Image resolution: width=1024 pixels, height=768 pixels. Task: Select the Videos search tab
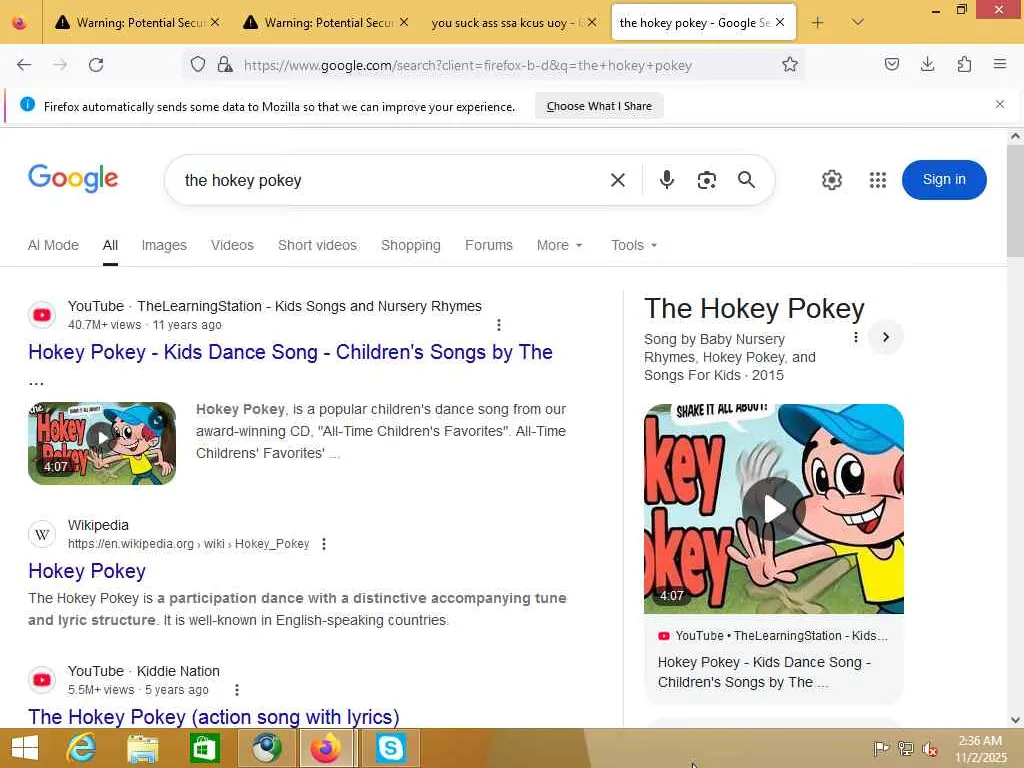tap(232, 245)
